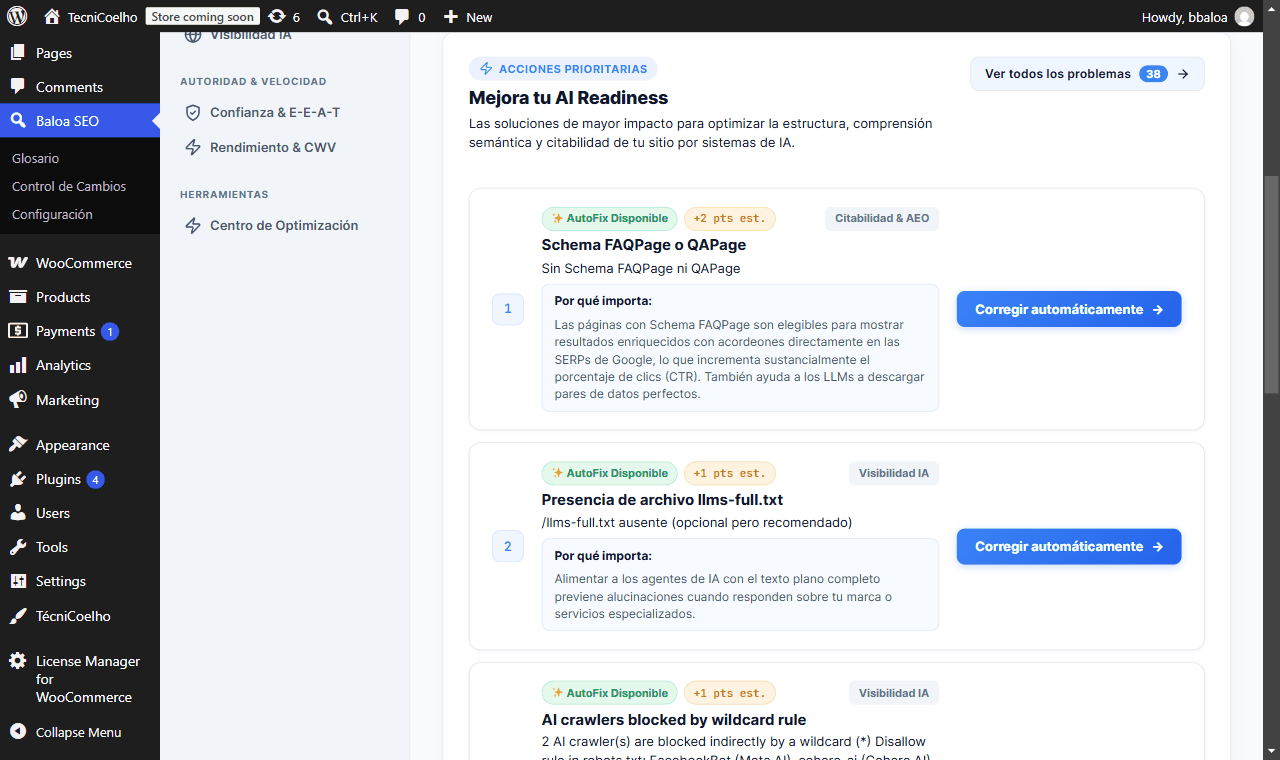Viewport: 1280px width, 760px height.
Task: Click the Settings sliders icon
Action: click(x=18, y=581)
